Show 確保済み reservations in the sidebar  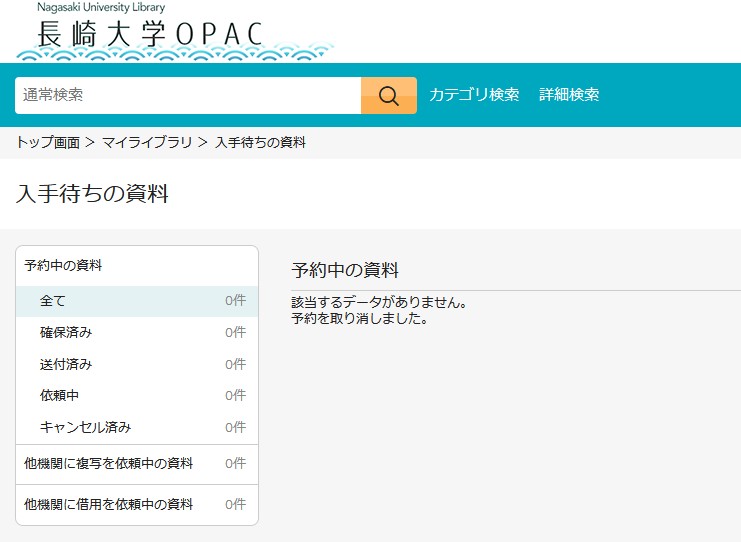(66, 332)
